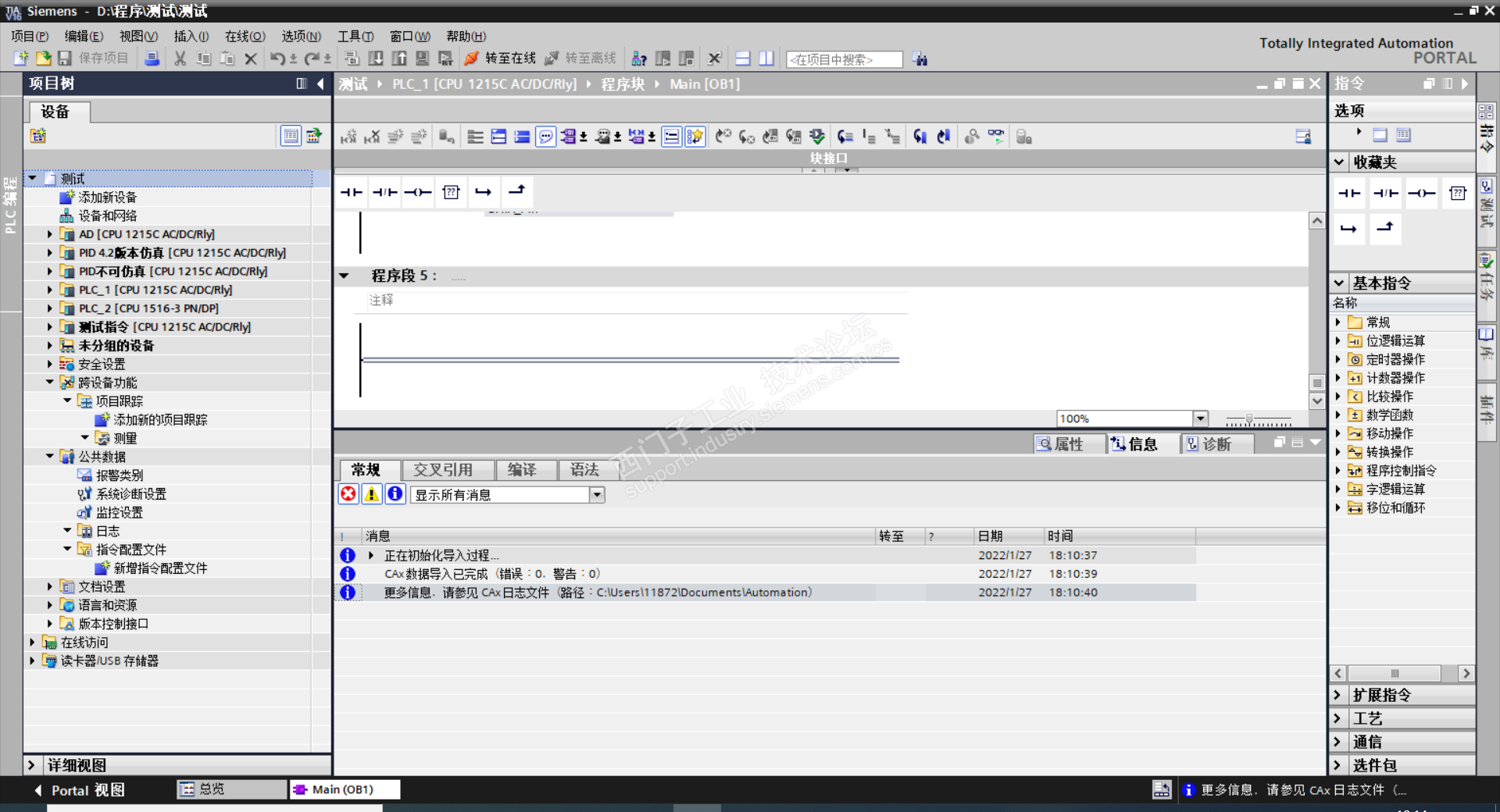Insert empty box from editor favorites bar
1500x812 pixels.
click(451, 192)
